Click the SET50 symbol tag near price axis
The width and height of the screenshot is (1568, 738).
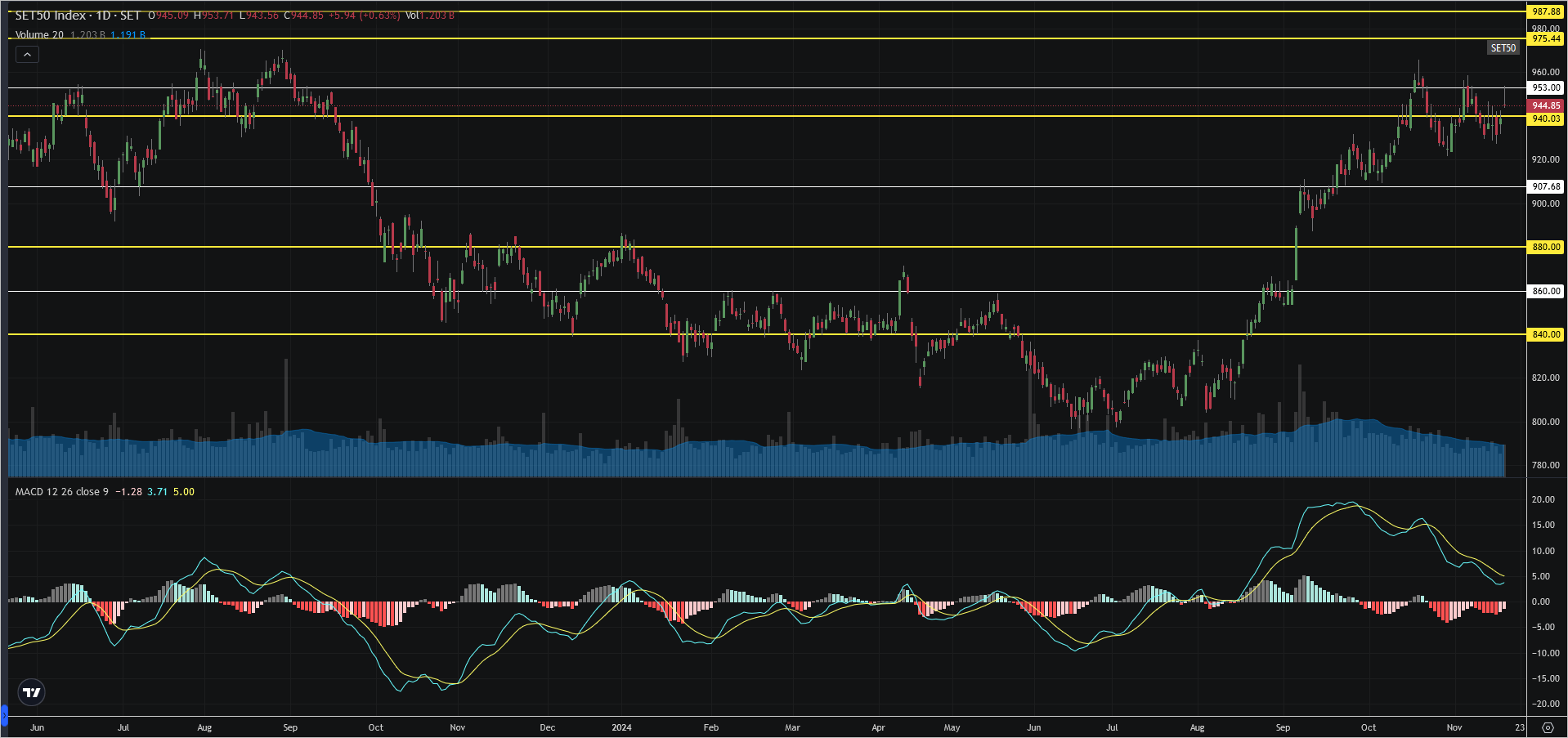pyautogui.click(x=1503, y=47)
